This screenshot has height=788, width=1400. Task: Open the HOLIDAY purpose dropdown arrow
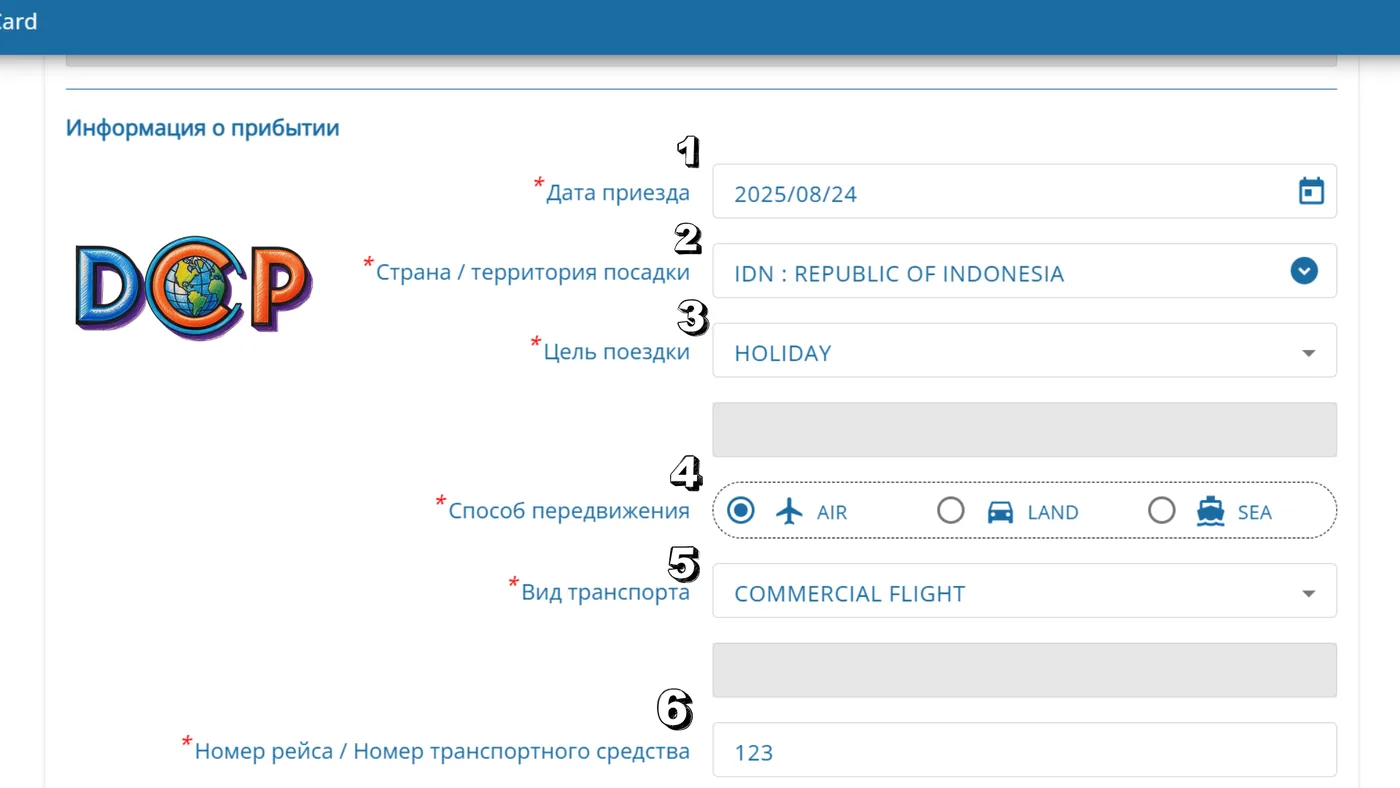[1309, 353]
